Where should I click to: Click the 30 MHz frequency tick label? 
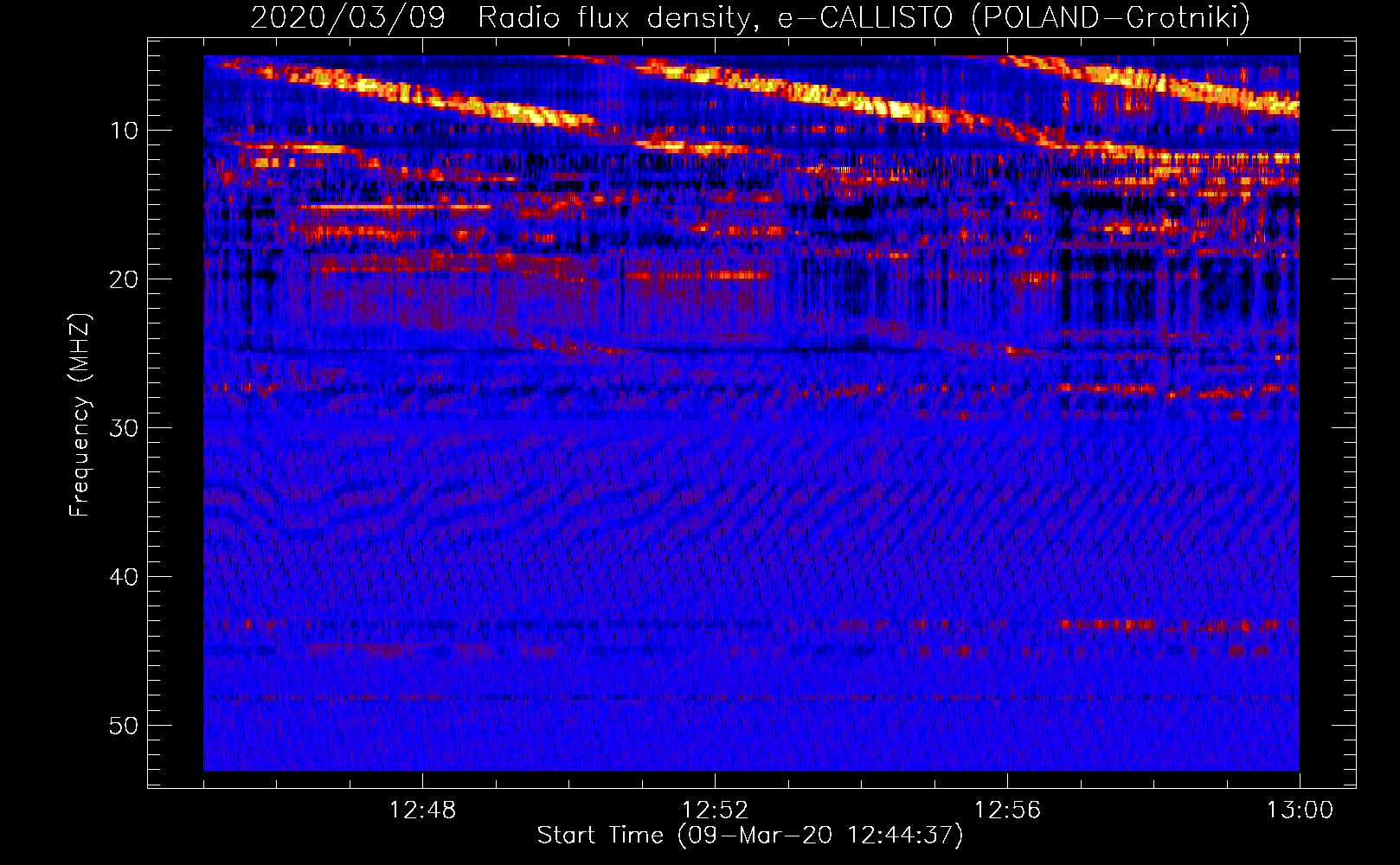coord(124,428)
